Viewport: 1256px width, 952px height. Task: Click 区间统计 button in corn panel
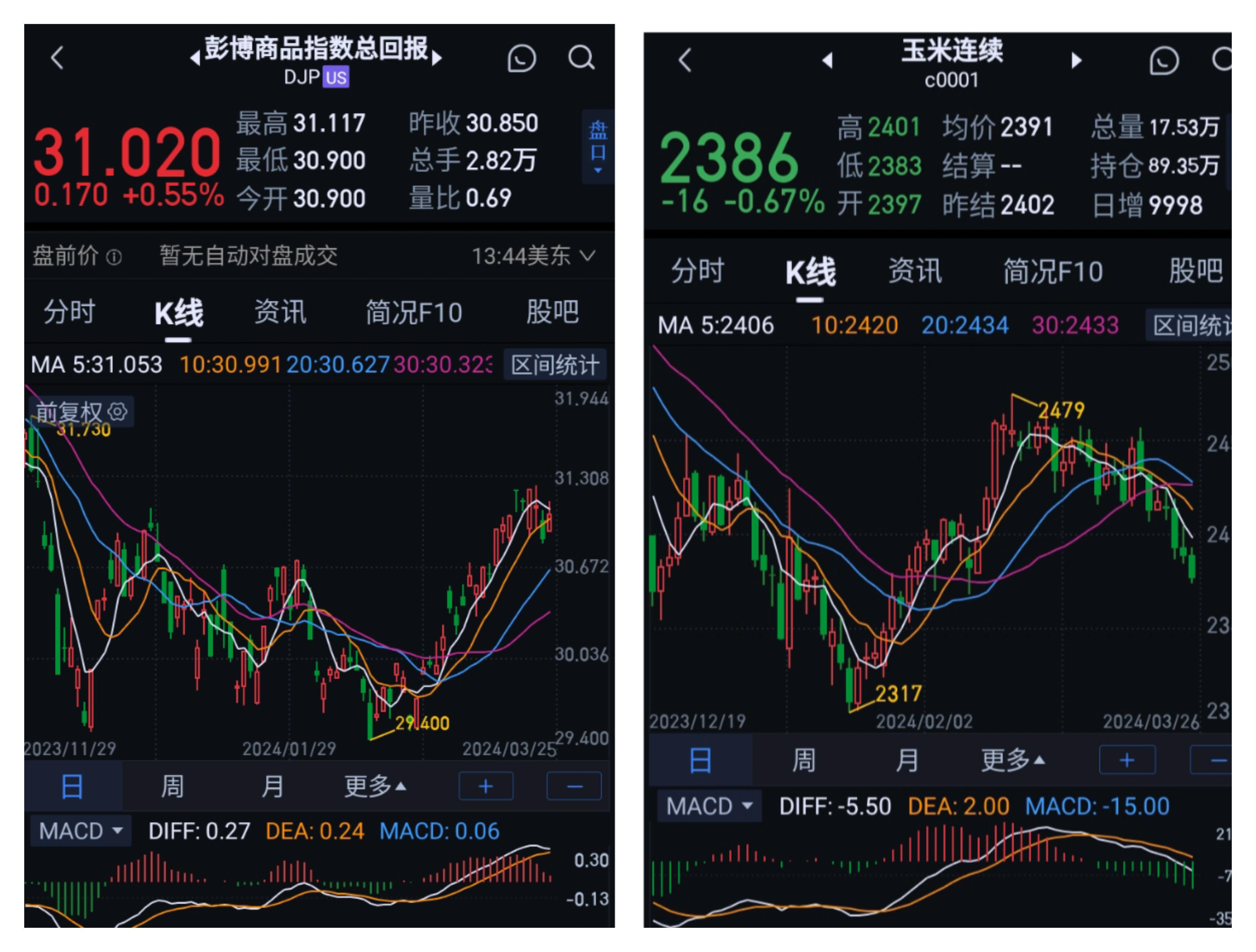(x=1189, y=325)
